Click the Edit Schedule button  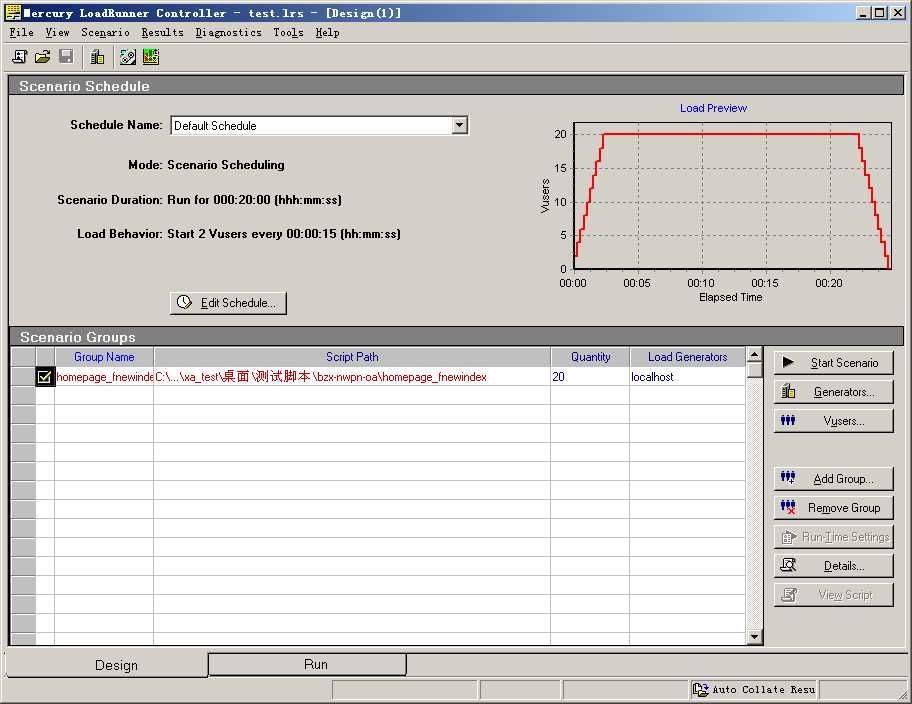228,303
